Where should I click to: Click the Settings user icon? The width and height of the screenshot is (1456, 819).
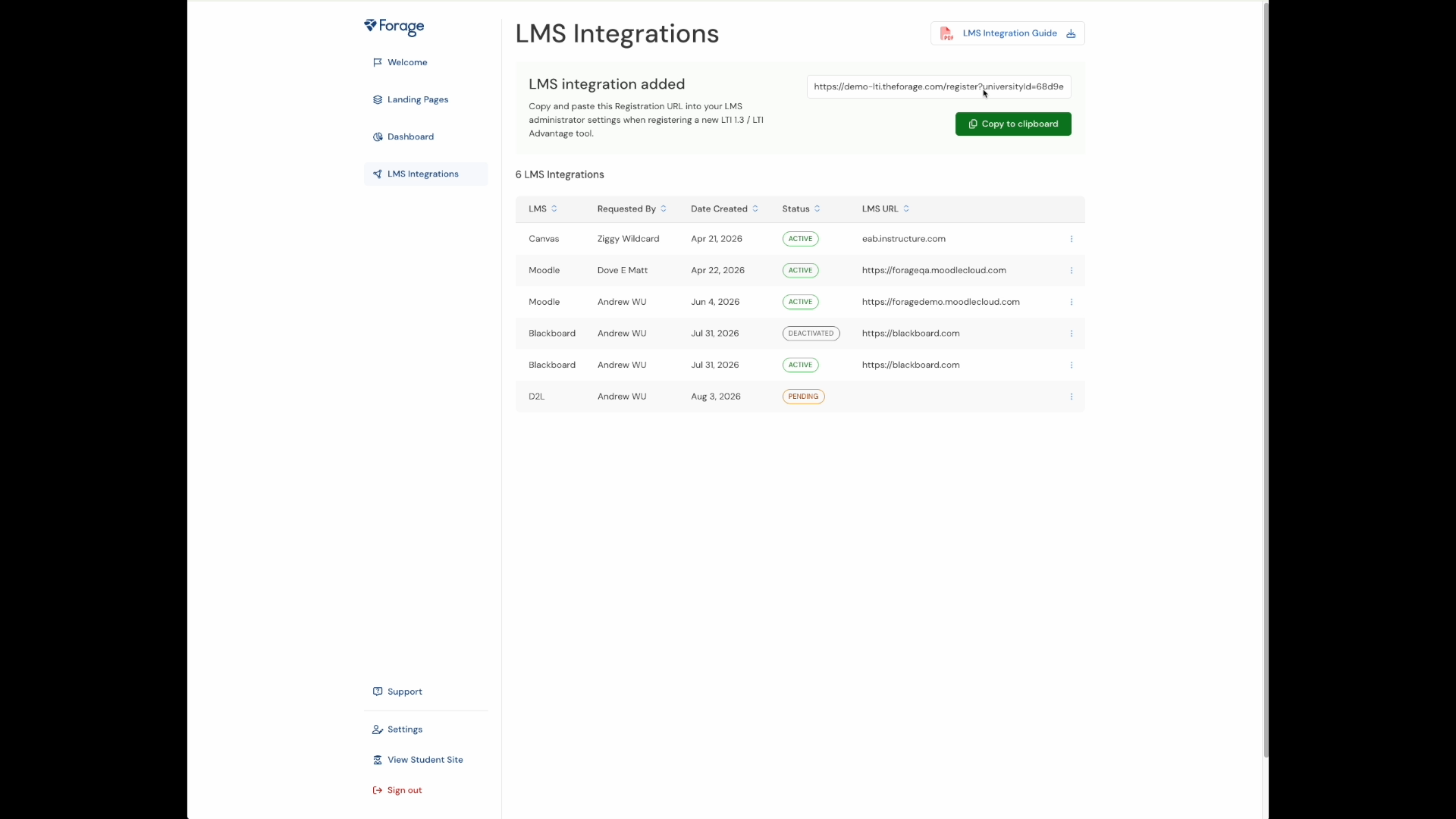coord(378,730)
